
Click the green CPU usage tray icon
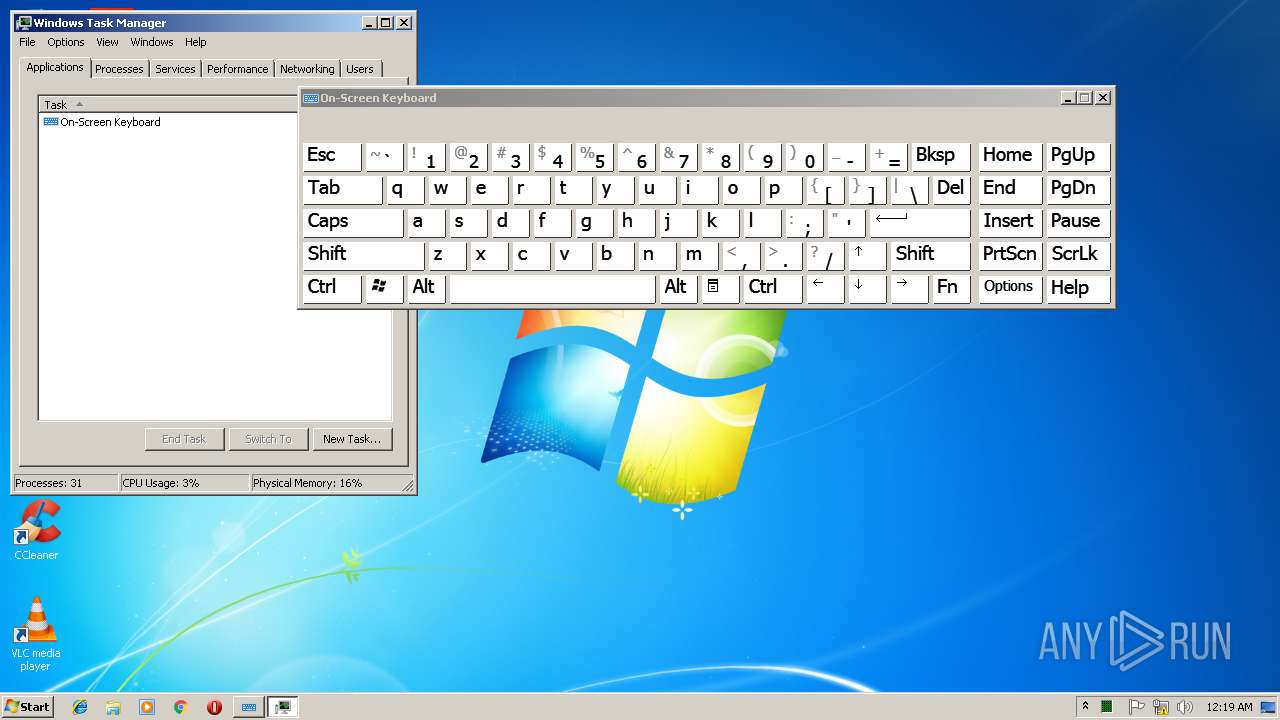pyautogui.click(x=1107, y=707)
